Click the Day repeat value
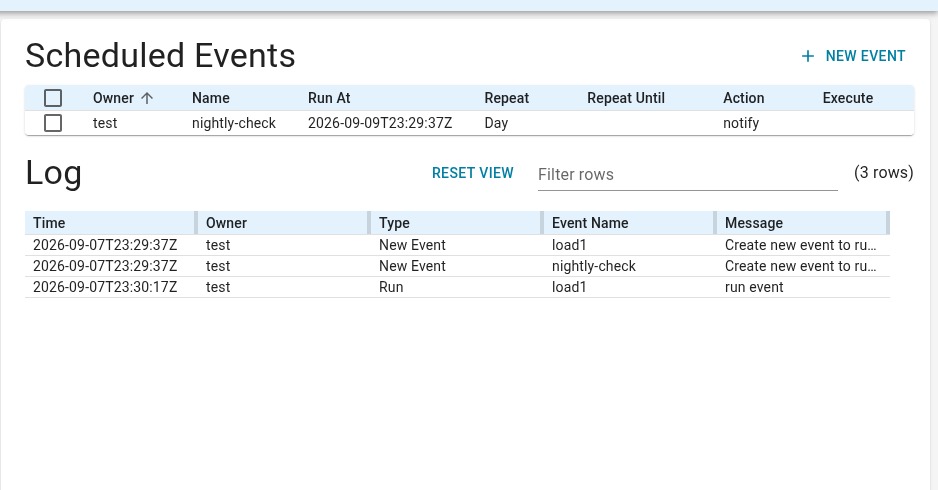 (496, 123)
